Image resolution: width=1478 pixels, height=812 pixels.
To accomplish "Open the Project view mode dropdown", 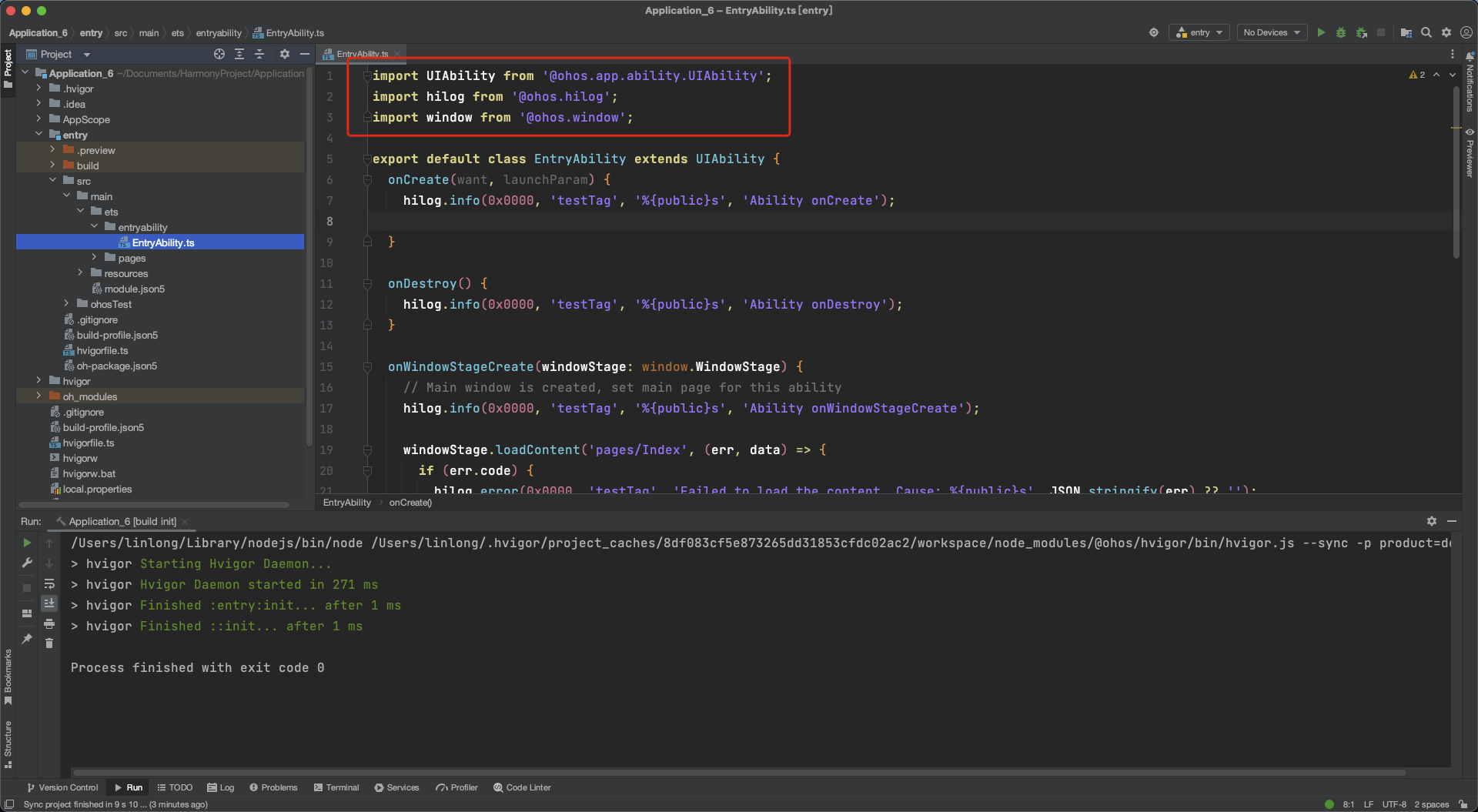I will [x=87, y=55].
